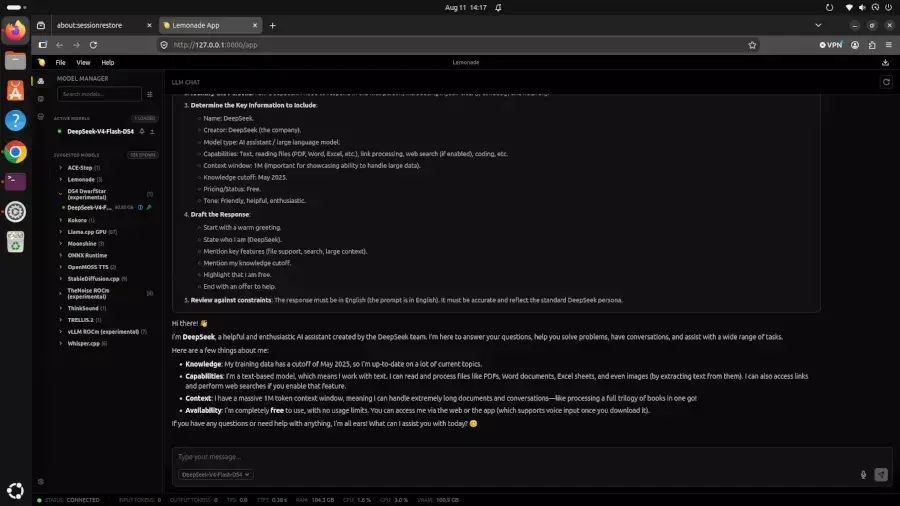Expand the TRELLIS.2 model group
Screen dimensions: 900x506
[x=60, y=320]
